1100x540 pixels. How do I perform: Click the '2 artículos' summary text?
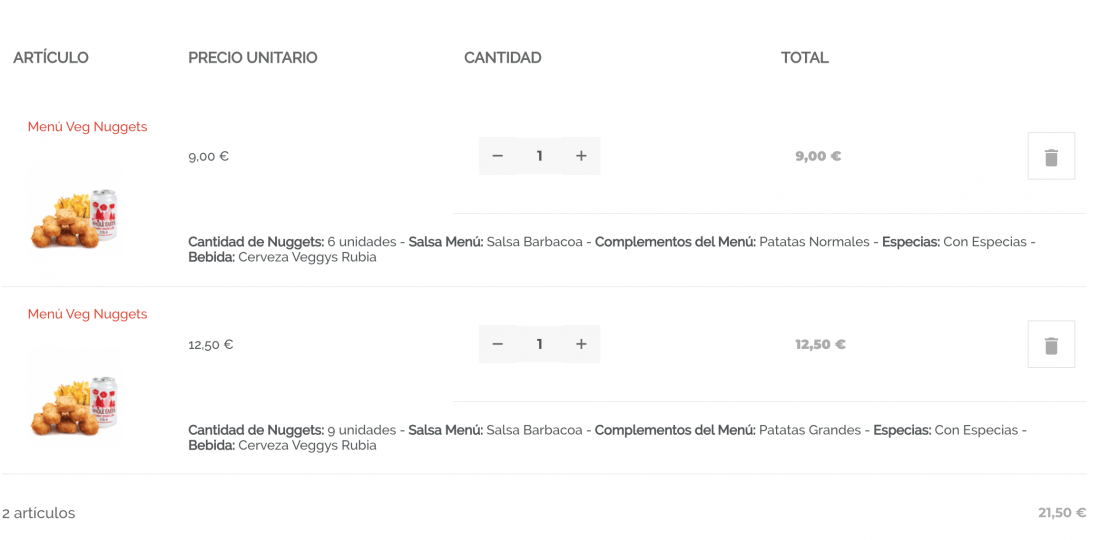click(39, 513)
